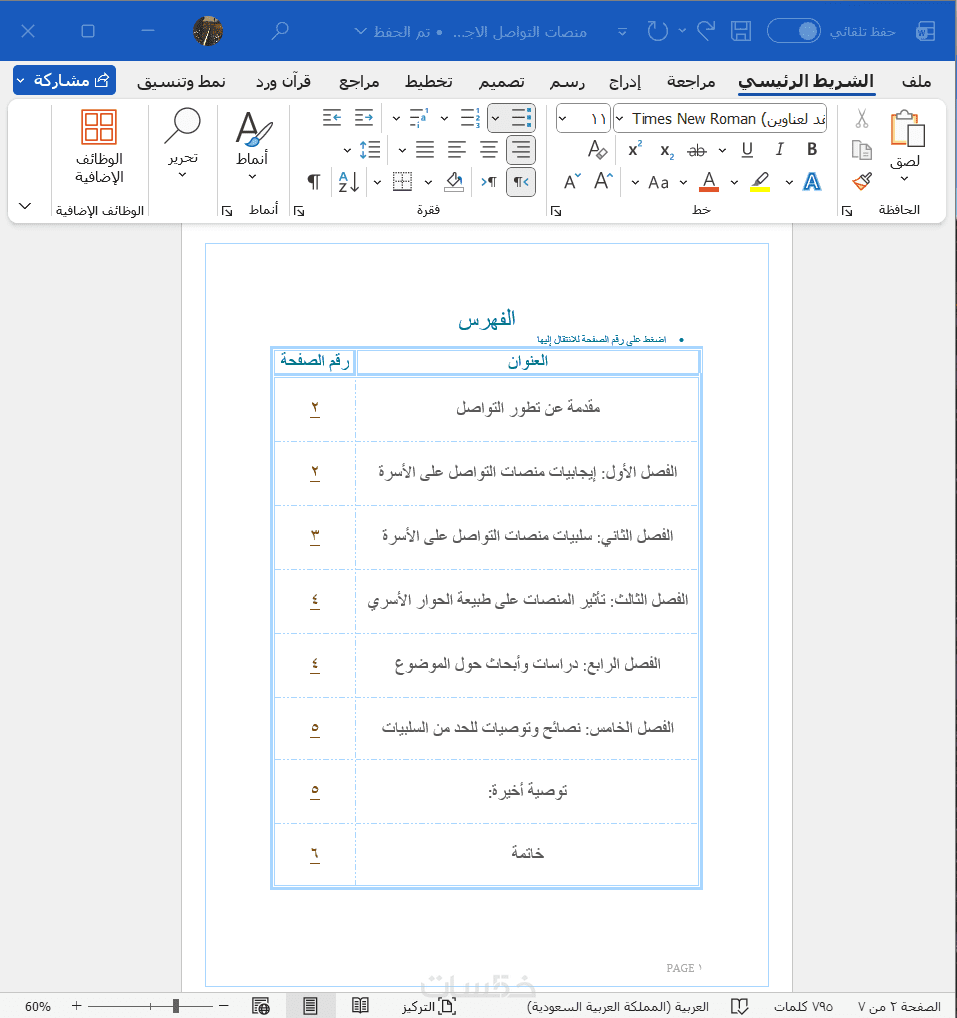This screenshot has width=957, height=1018.
Task: Click the word count in status bar
Action: (802, 1006)
